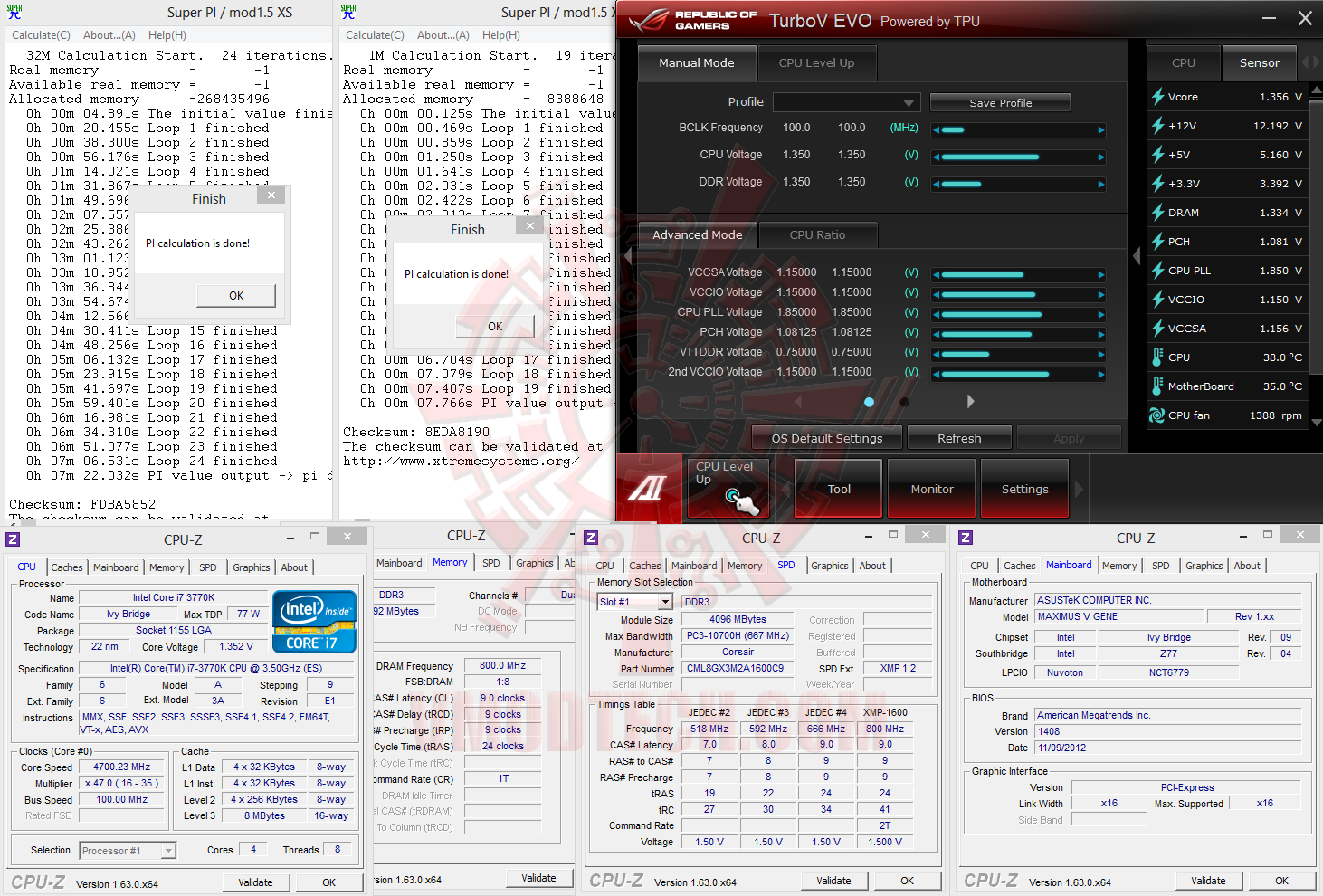Switch to the Manual Mode tab

coord(696,63)
